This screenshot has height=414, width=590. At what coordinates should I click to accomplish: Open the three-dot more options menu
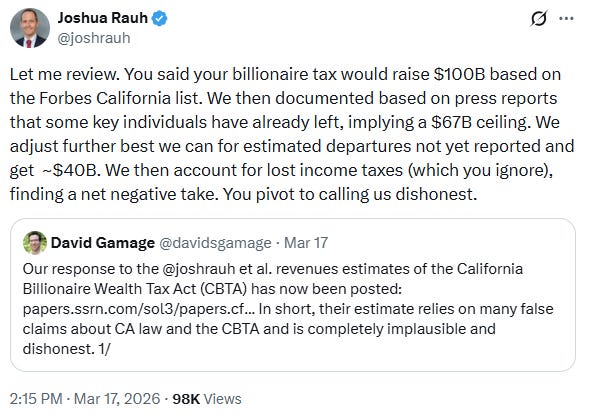pos(566,18)
